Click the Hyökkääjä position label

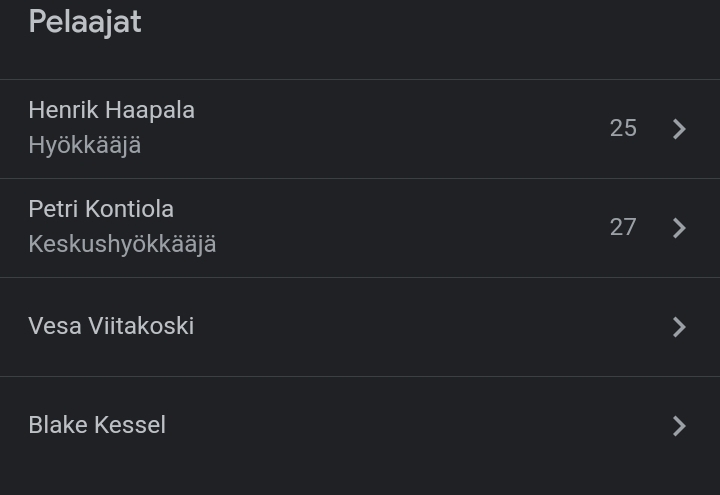click(84, 146)
